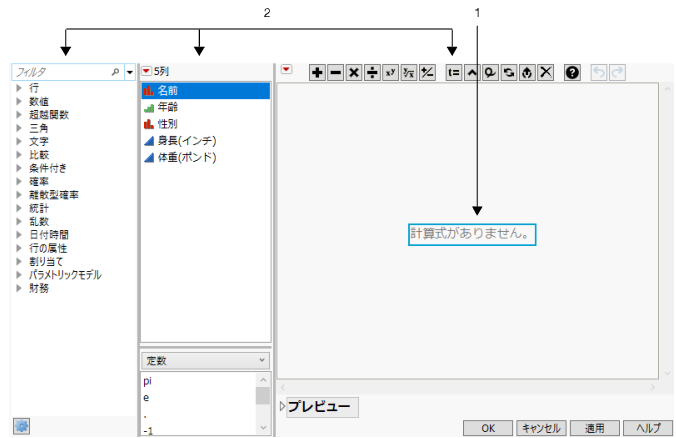Expand the 三角 function category
The width and height of the screenshot is (676, 438).
[19, 128]
